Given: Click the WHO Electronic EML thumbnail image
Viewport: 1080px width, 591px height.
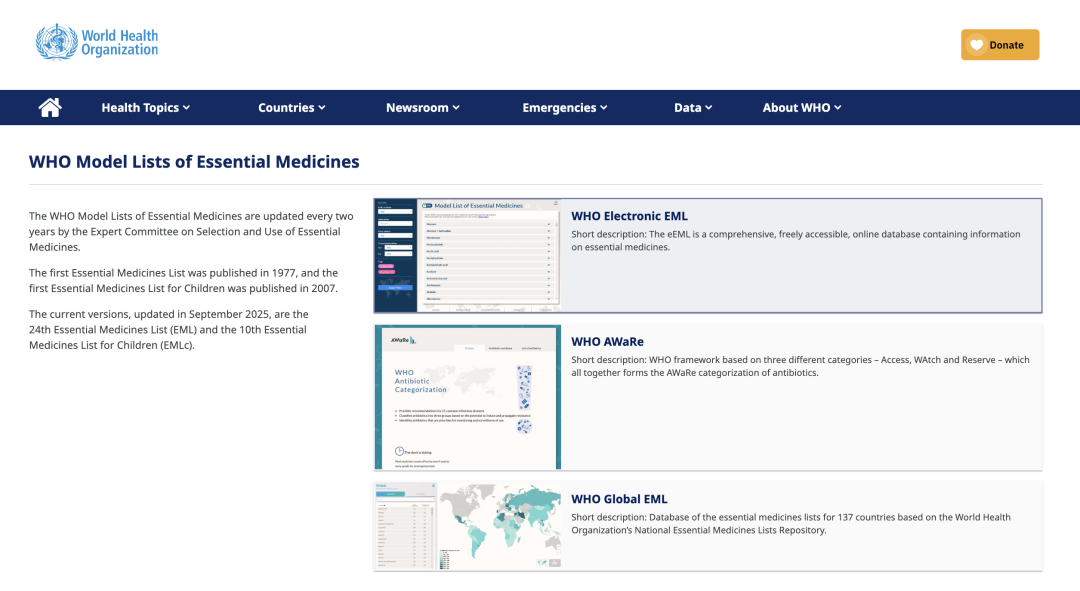Looking at the screenshot, I should click(468, 256).
